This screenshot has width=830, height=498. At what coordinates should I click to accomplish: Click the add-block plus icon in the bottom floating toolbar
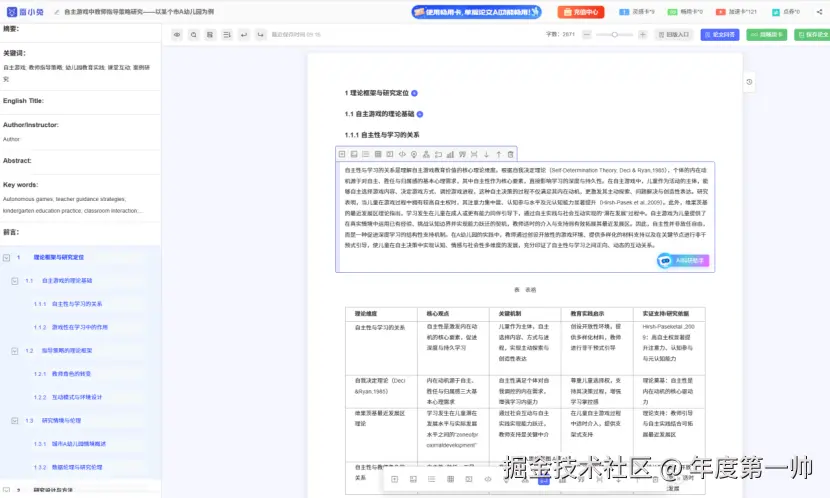[394, 479]
